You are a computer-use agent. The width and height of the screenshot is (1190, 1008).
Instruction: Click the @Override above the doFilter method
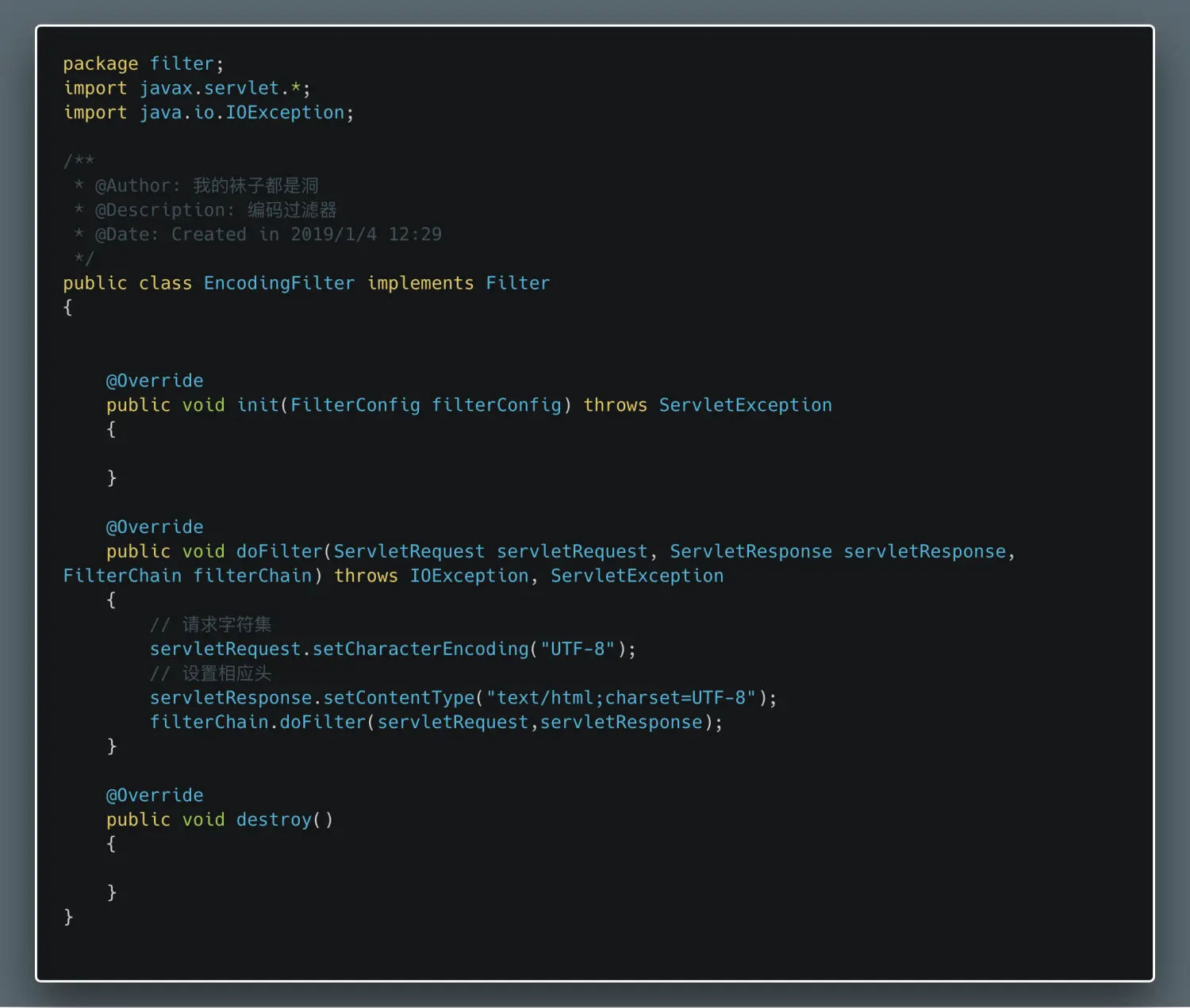click(155, 527)
